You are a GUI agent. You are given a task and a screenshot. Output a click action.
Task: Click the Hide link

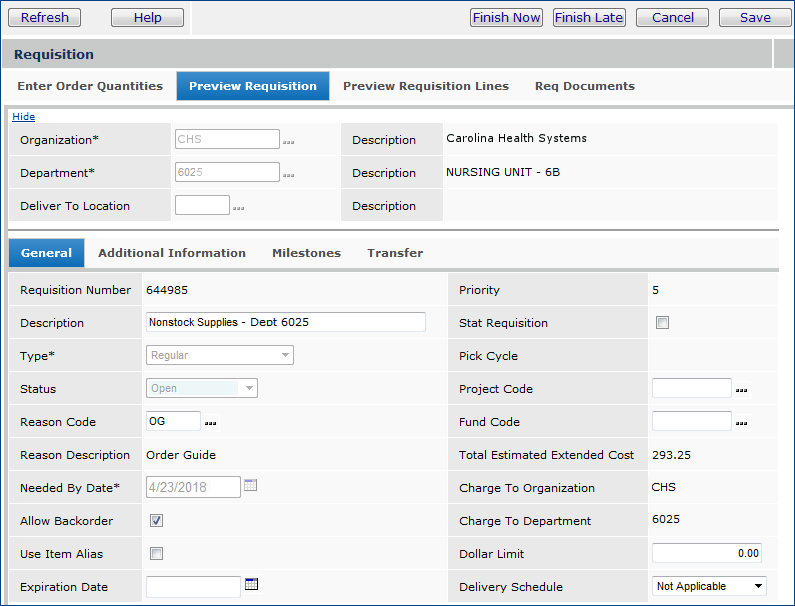tap(23, 117)
